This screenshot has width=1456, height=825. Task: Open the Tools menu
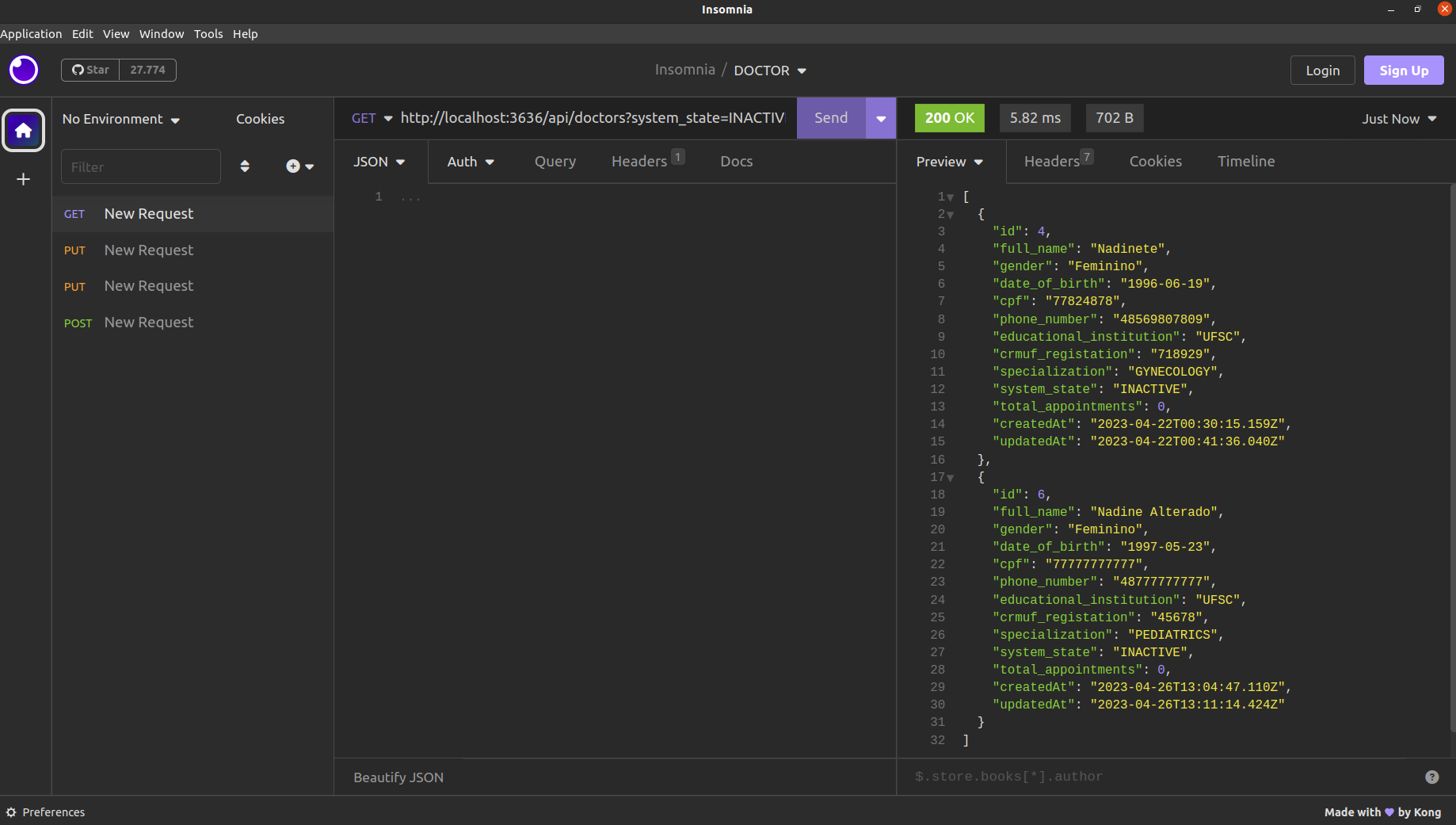click(x=208, y=34)
